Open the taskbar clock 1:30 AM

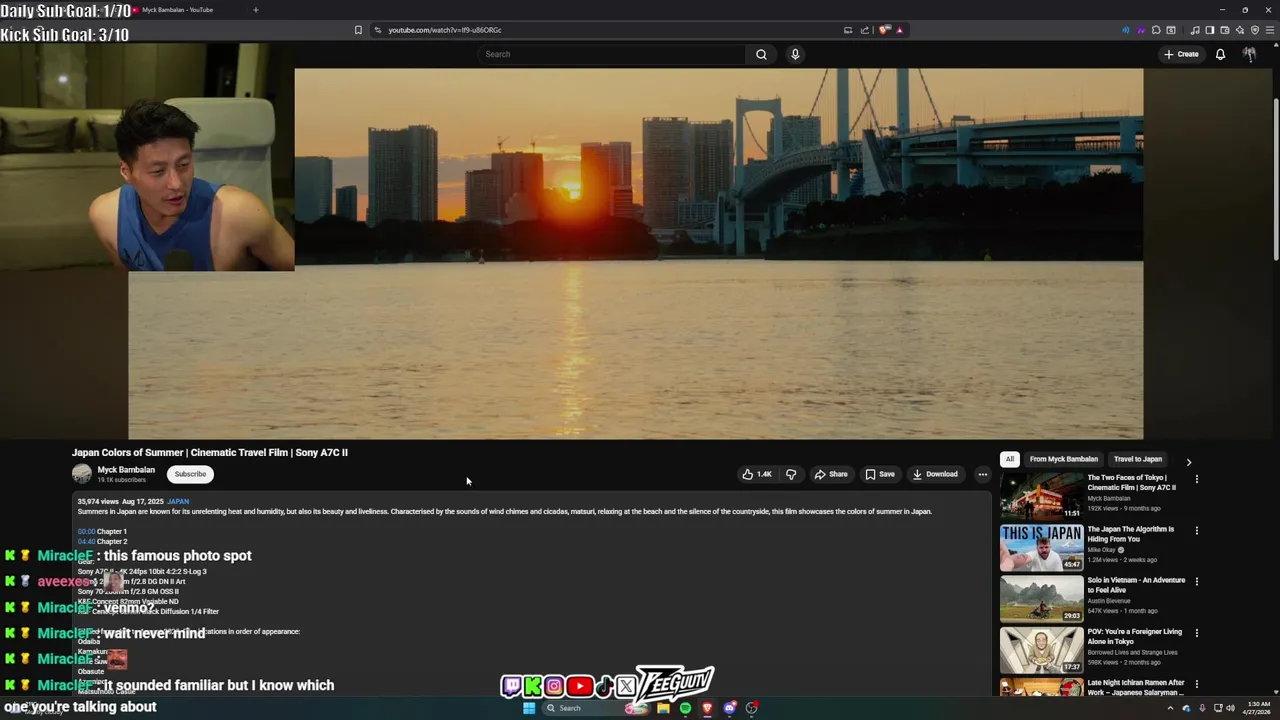coord(1259,708)
